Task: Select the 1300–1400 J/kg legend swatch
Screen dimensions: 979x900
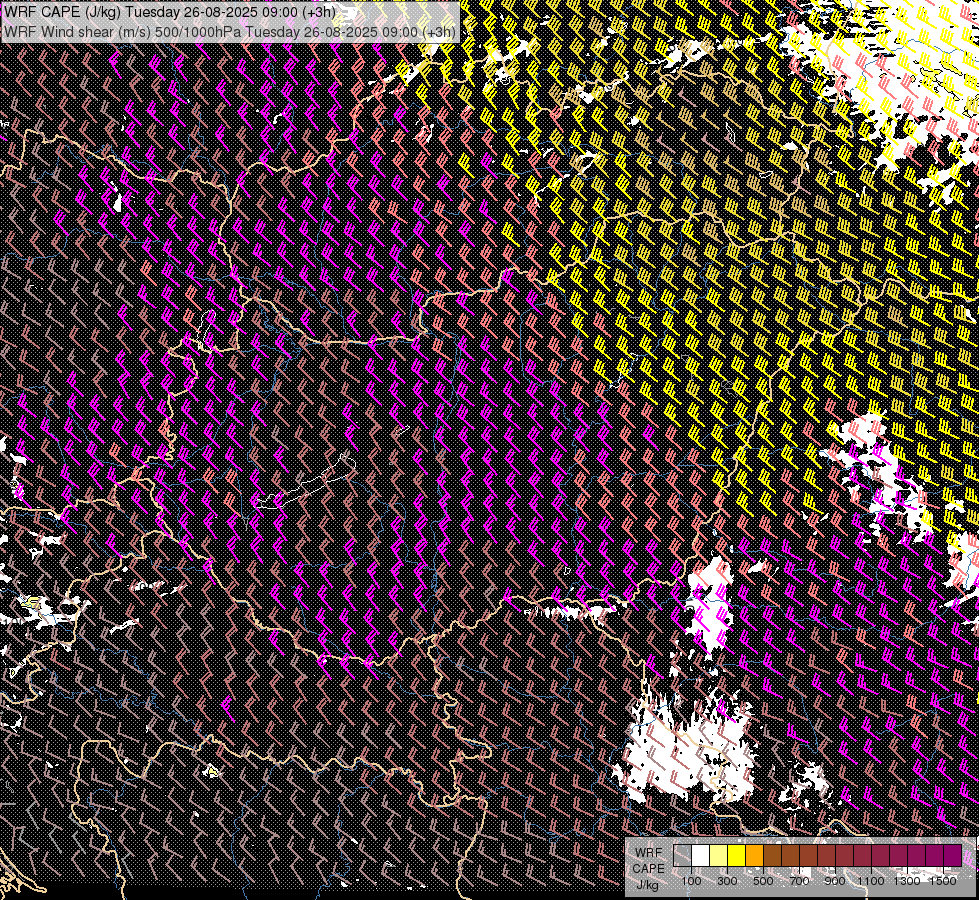Action: [917, 856]
